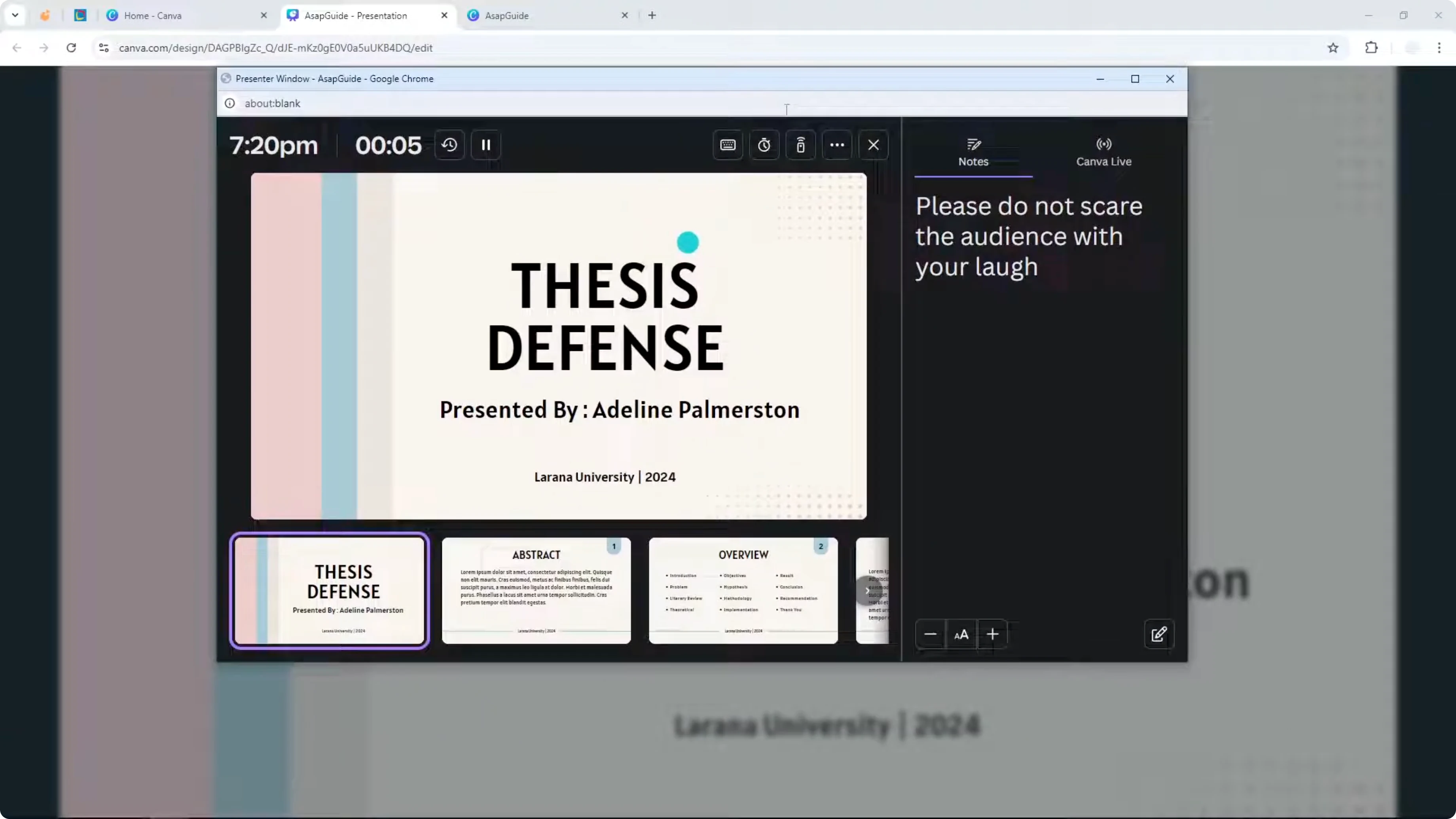1456x819 pixels.
Task: Close the Home - Canva tab
Action: point(264,15)
